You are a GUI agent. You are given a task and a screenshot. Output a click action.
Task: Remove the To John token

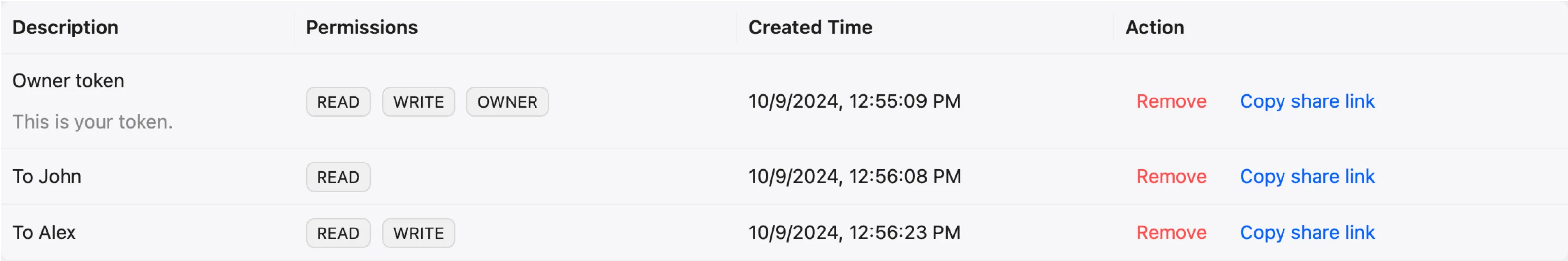[1171, 176]
